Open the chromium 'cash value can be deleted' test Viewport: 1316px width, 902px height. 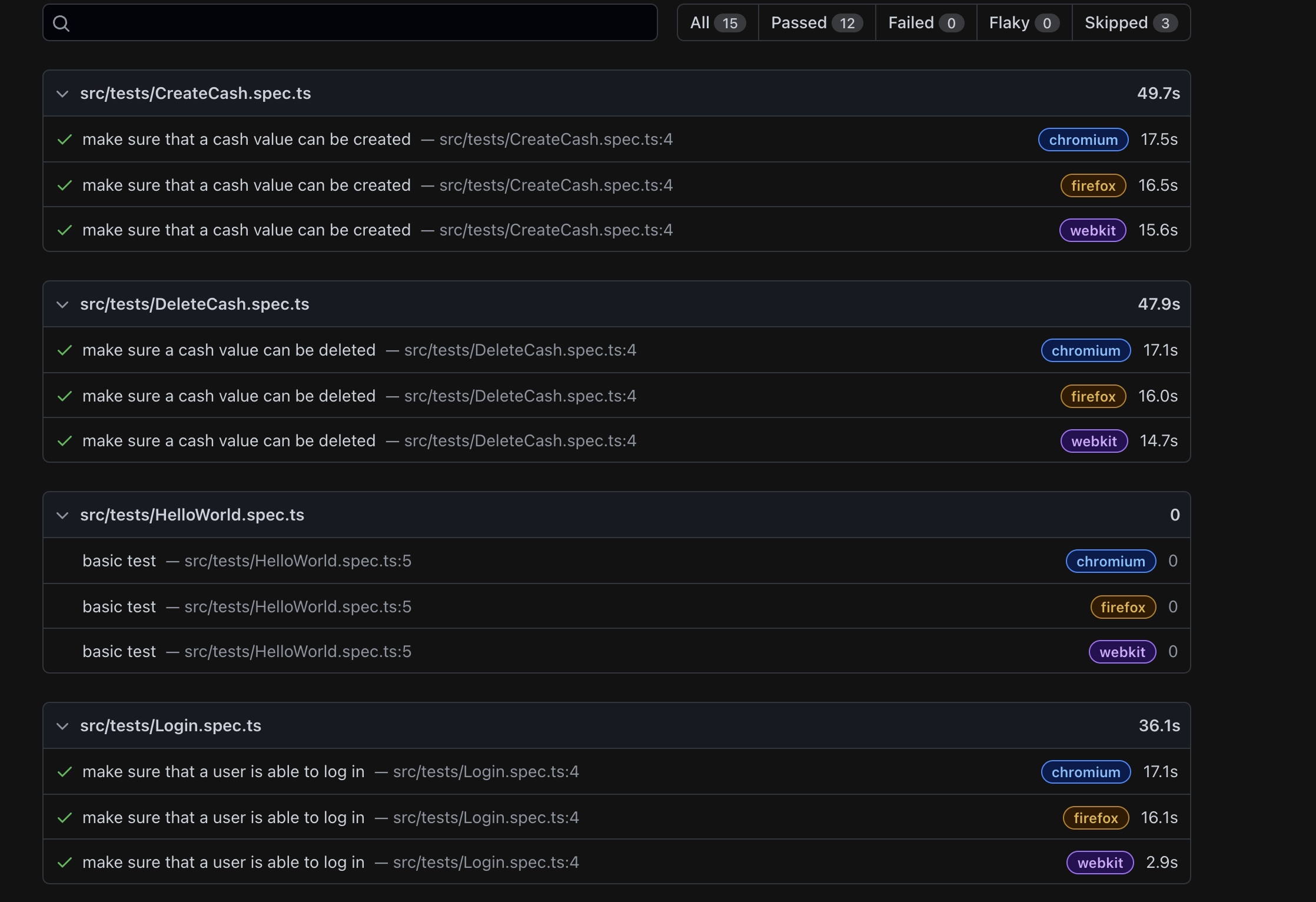228,350
